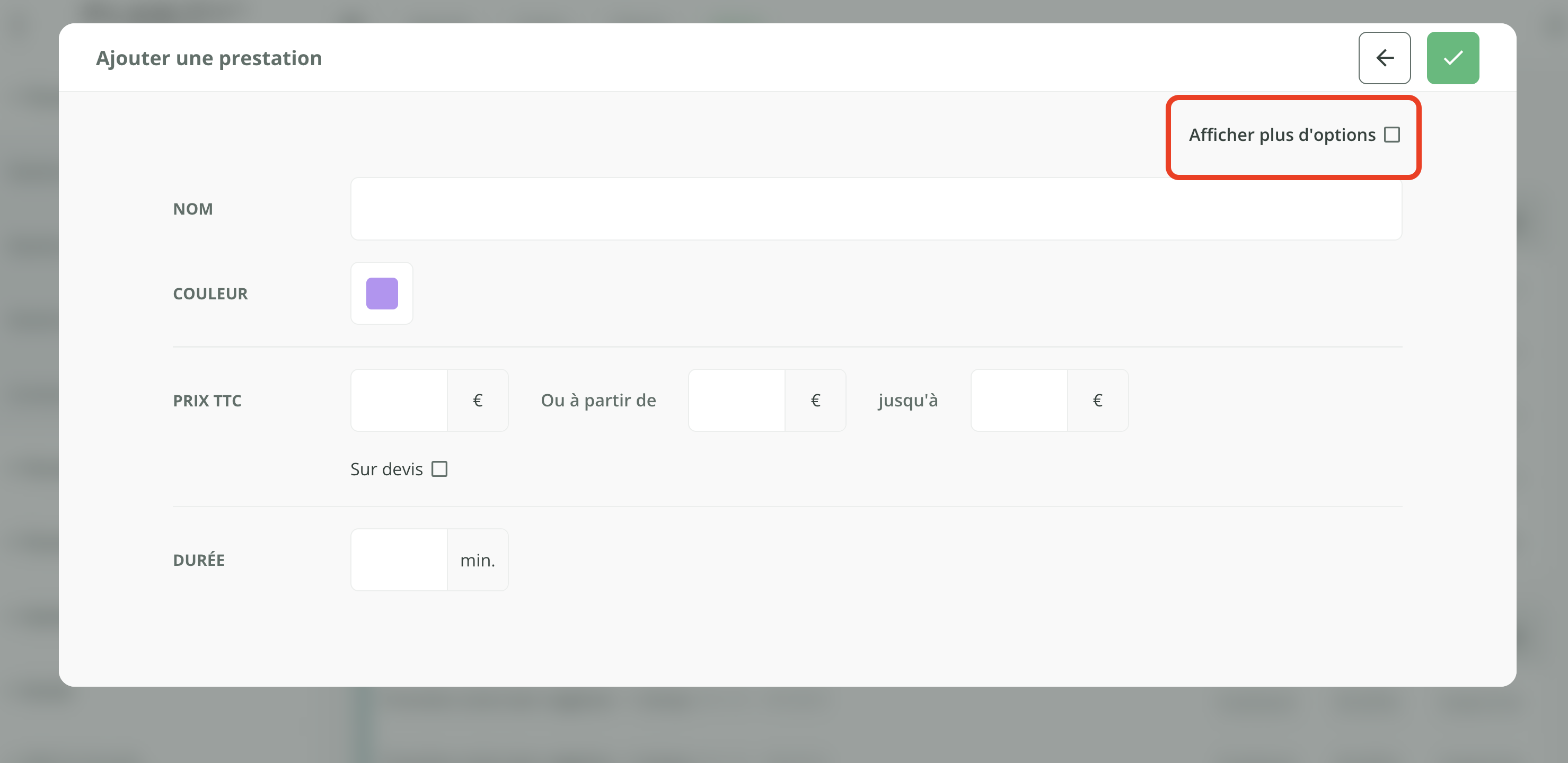Click the DURÉE label
Screen dimensions: 1568x763
coord(198,560)
